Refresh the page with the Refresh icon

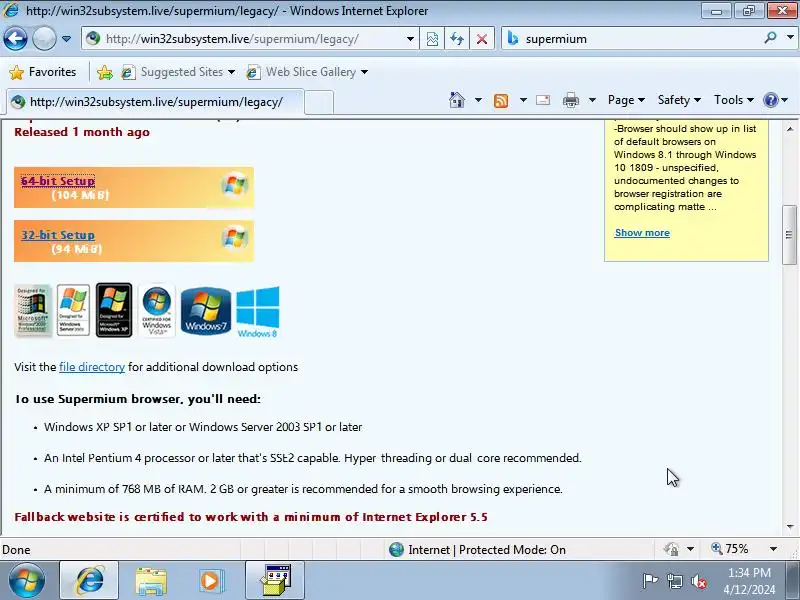click(457, 39)
